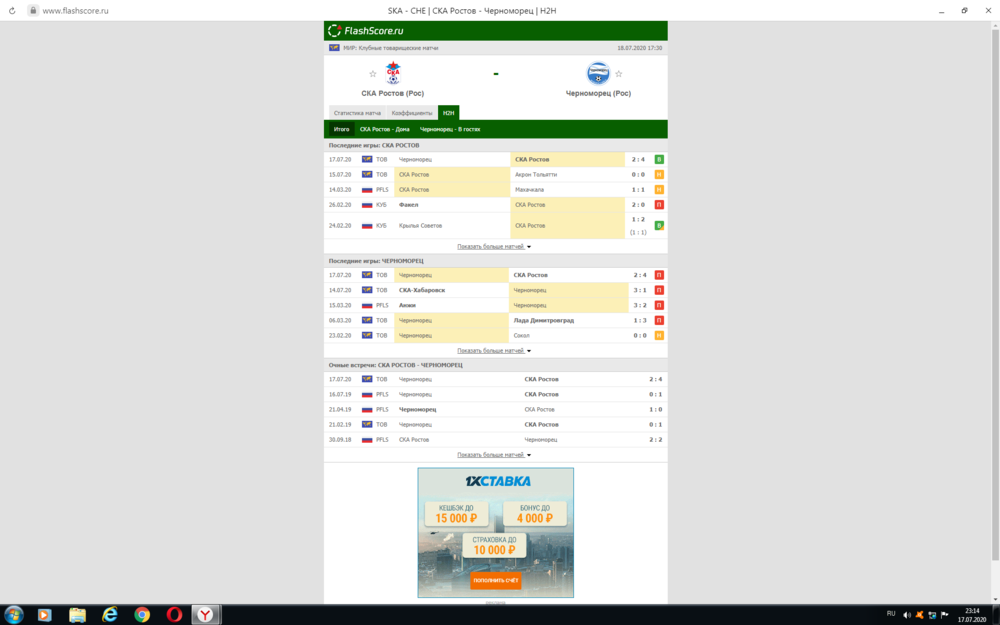This screenshot has width=1000, height=625.
Task: Open Internet Explorer from taskbar
Action: pyautogui.click(x=110, y=615)
